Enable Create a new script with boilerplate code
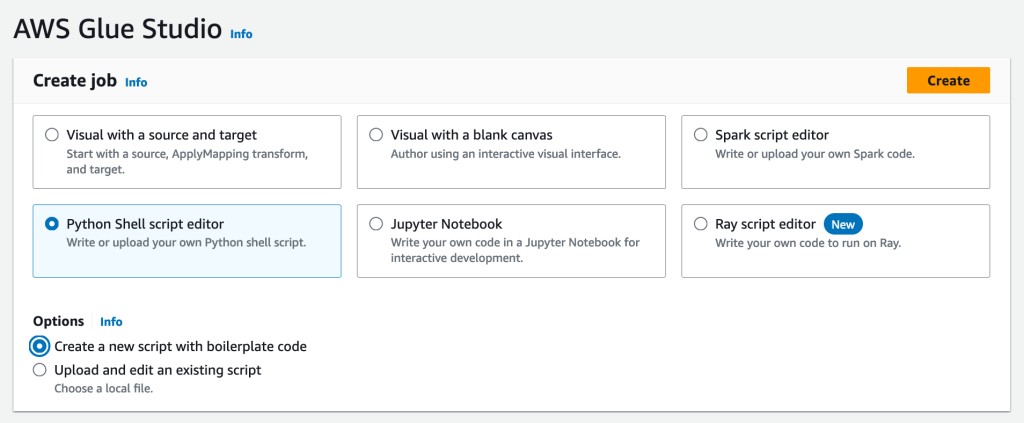This screenshot has width=1024, height=423. [40, 346]
